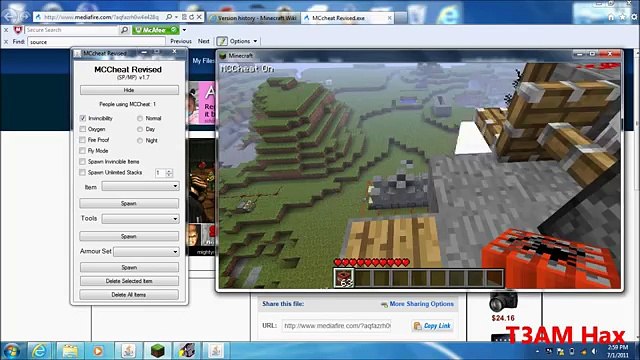Open the Tools dropdown in MCCheat
This screenshot has height=360, width=640.
tap(140, 219)
